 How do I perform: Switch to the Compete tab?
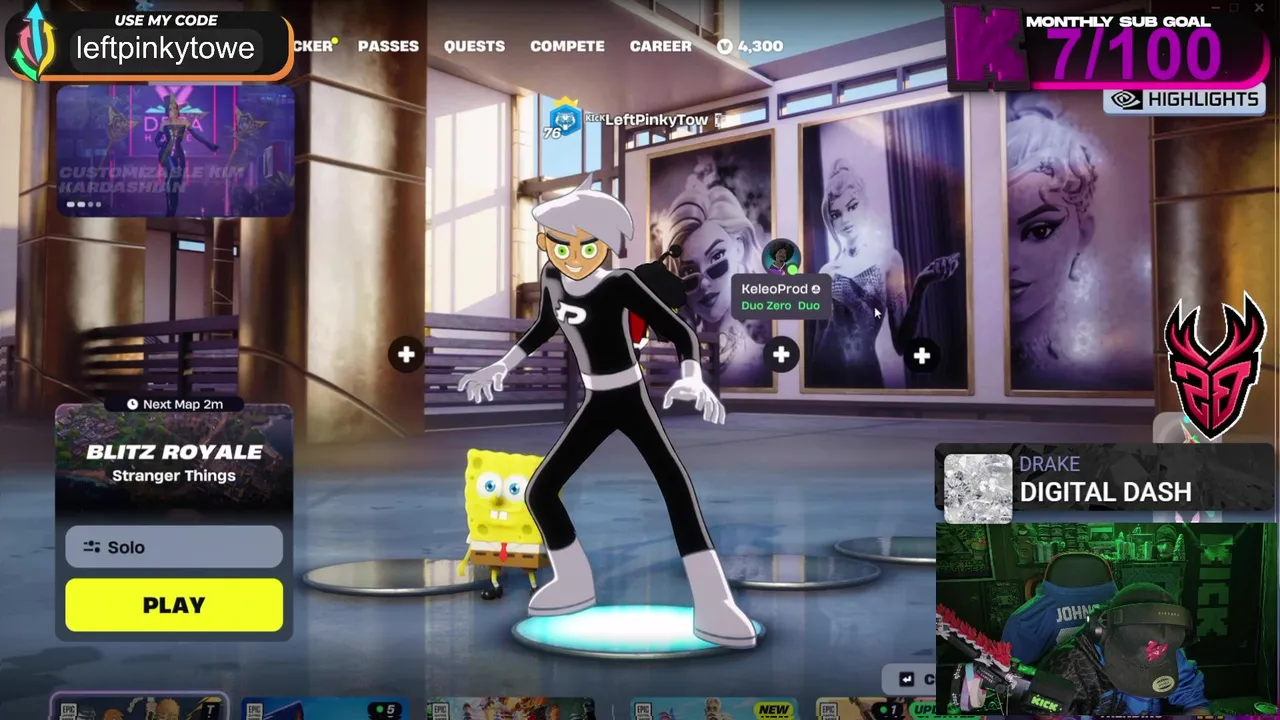coord(567,46)
